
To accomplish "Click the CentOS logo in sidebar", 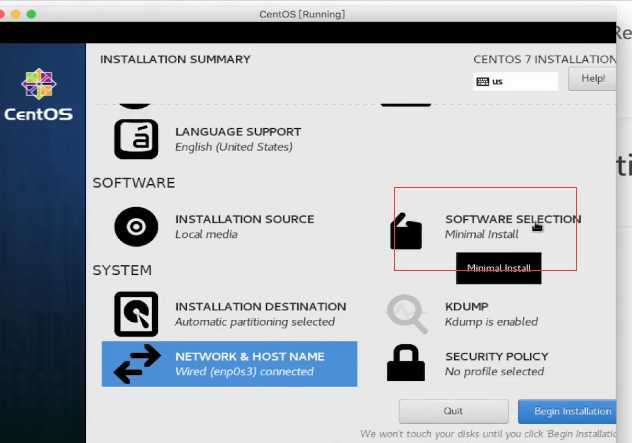I will click(x=39, y=94).
